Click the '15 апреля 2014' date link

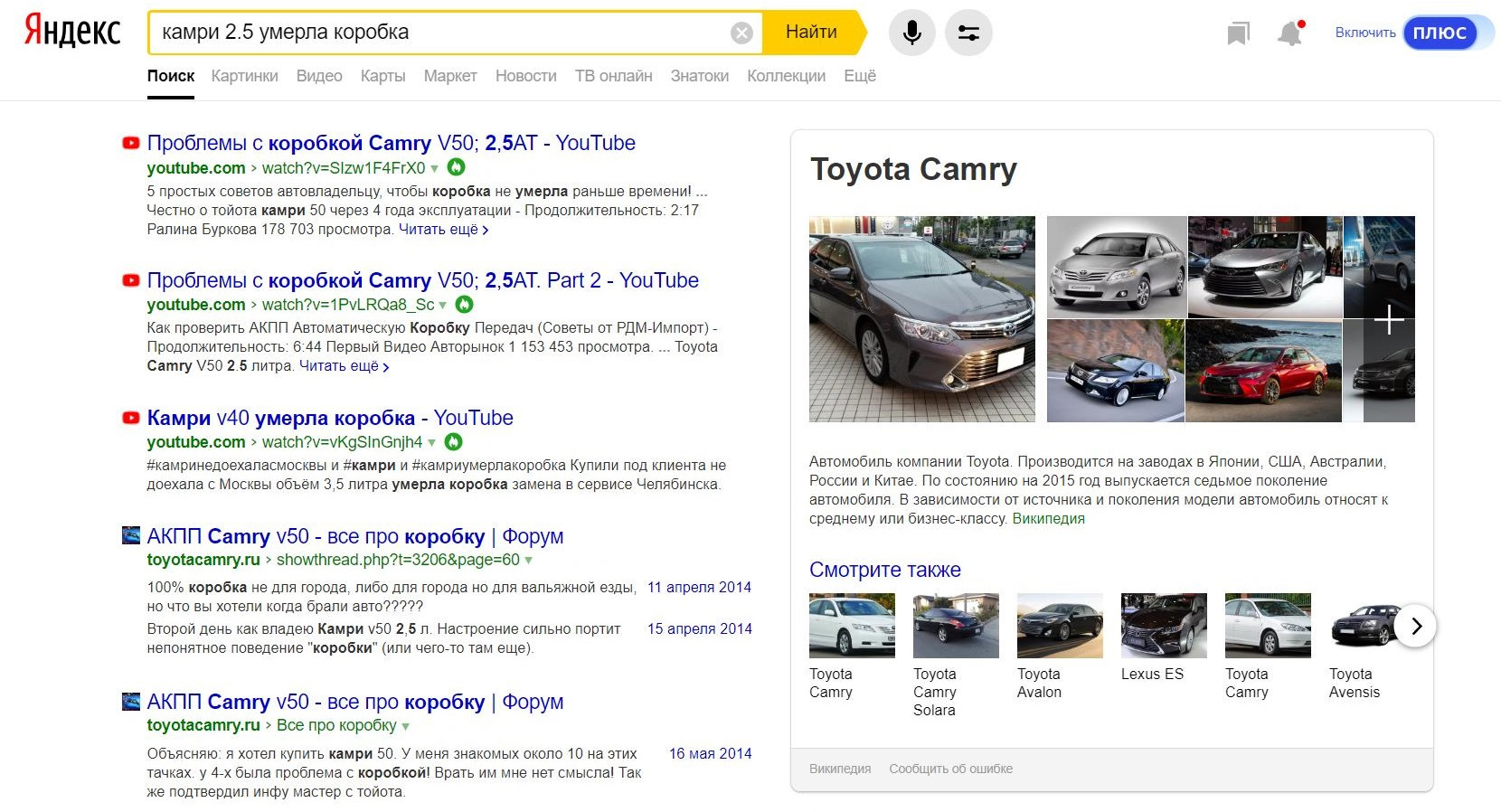point(699,628)
